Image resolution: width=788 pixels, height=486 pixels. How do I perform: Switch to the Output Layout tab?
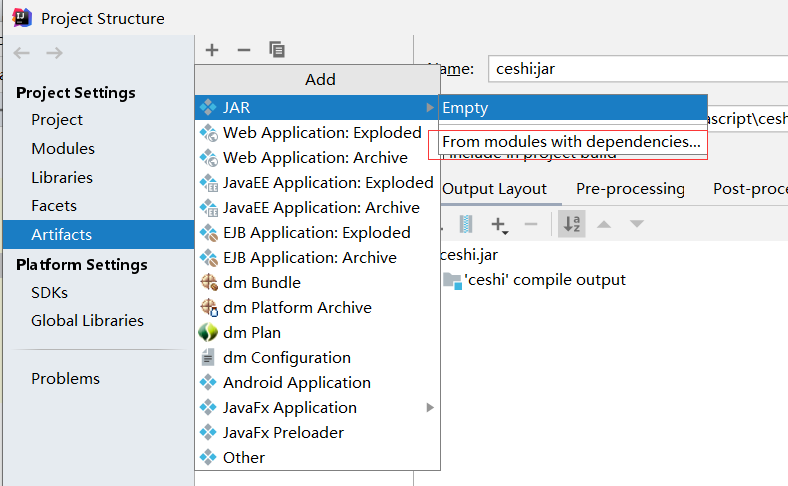click(495, 189)
